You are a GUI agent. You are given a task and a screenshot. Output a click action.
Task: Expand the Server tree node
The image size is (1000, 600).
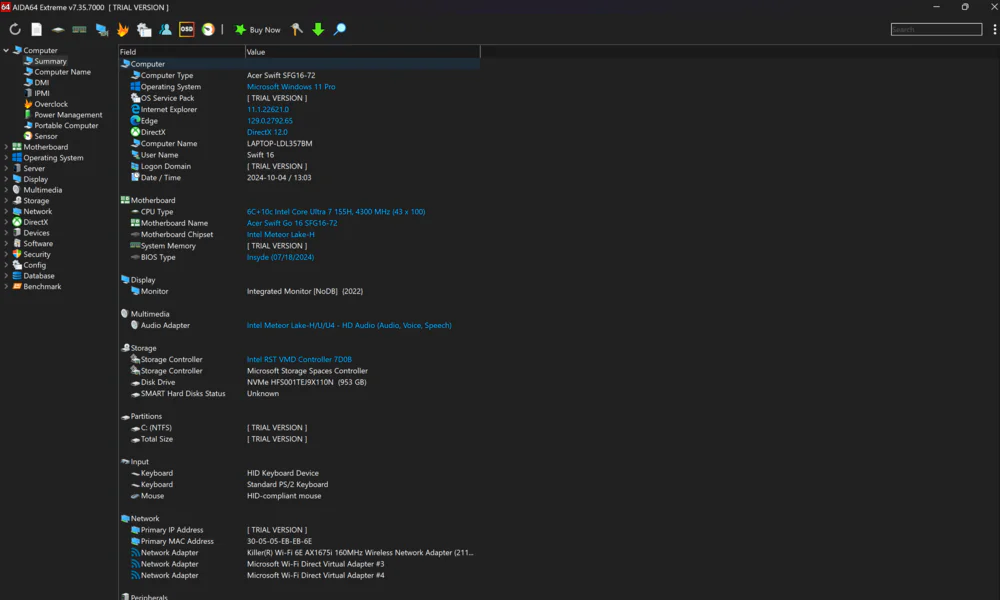coord(6,168)
